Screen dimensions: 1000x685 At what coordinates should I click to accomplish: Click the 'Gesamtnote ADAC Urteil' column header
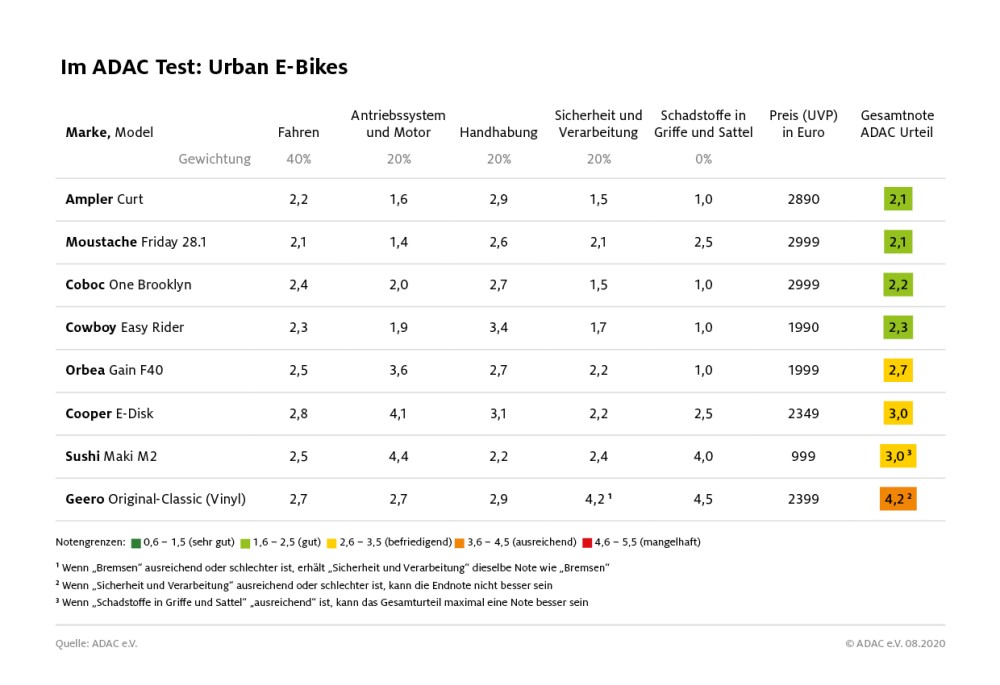click(897, 124)
